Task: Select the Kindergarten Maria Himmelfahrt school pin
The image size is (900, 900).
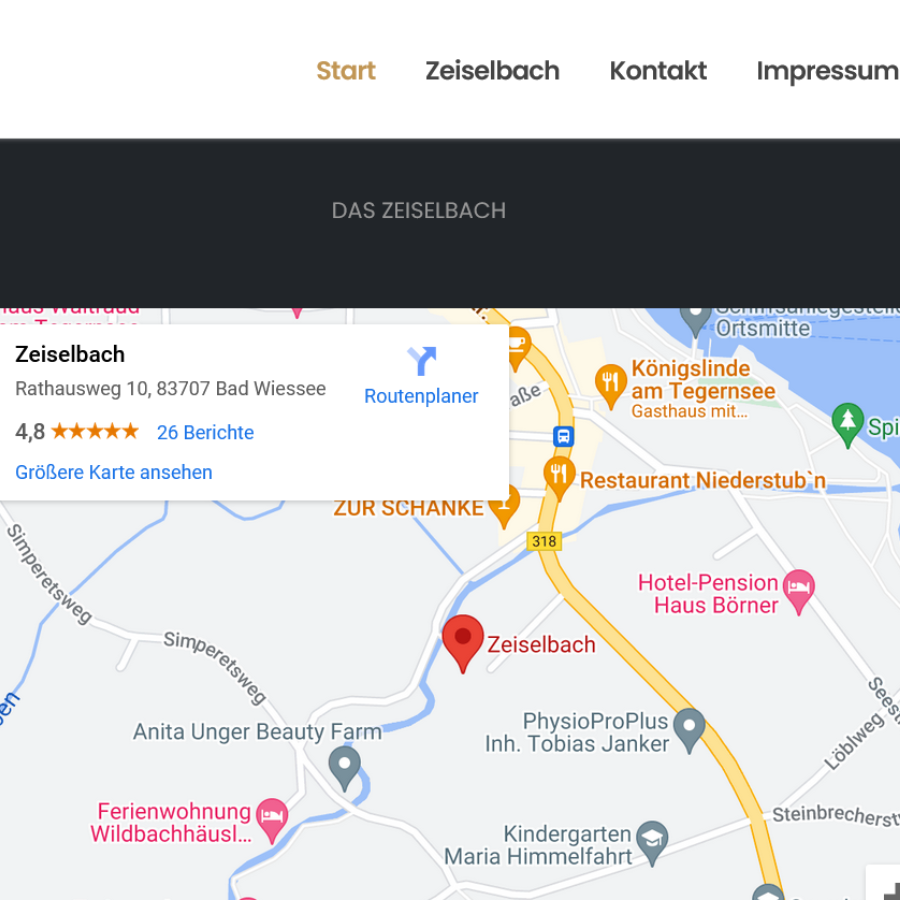Action: pos(653,843)
